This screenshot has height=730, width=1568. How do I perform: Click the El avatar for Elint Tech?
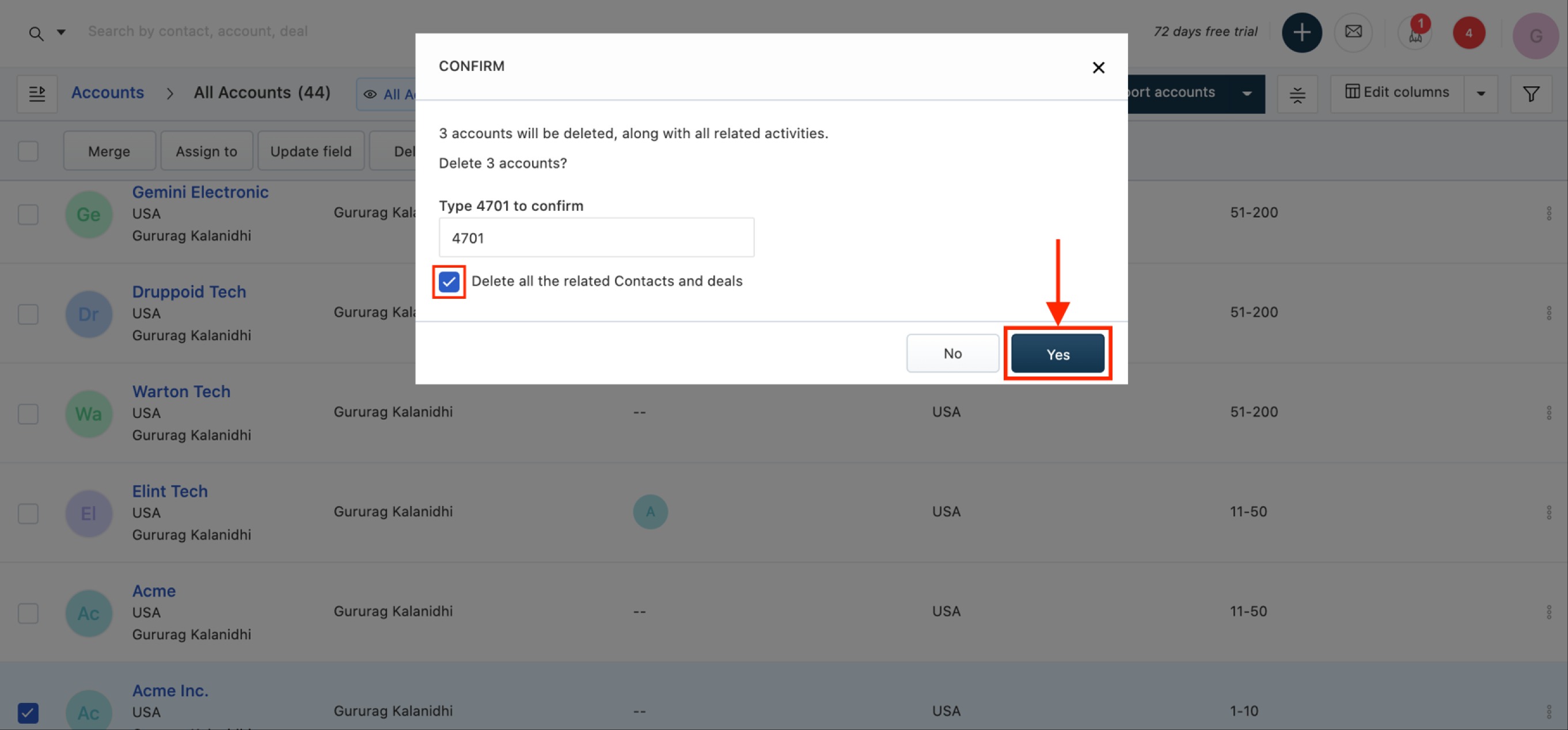point(89,514)
